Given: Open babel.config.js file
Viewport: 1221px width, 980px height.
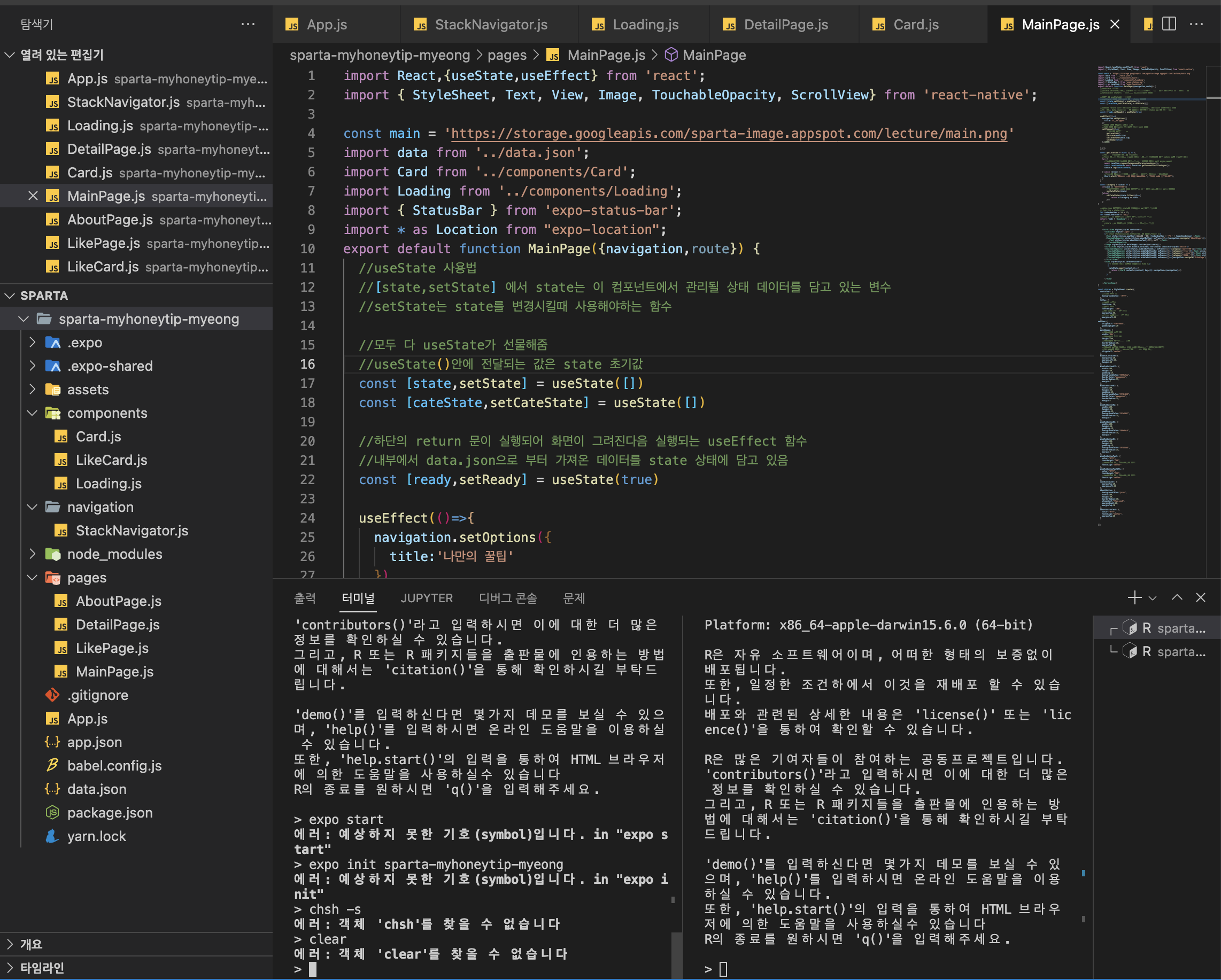Looking at the screenshot, I should click(114, 765).
